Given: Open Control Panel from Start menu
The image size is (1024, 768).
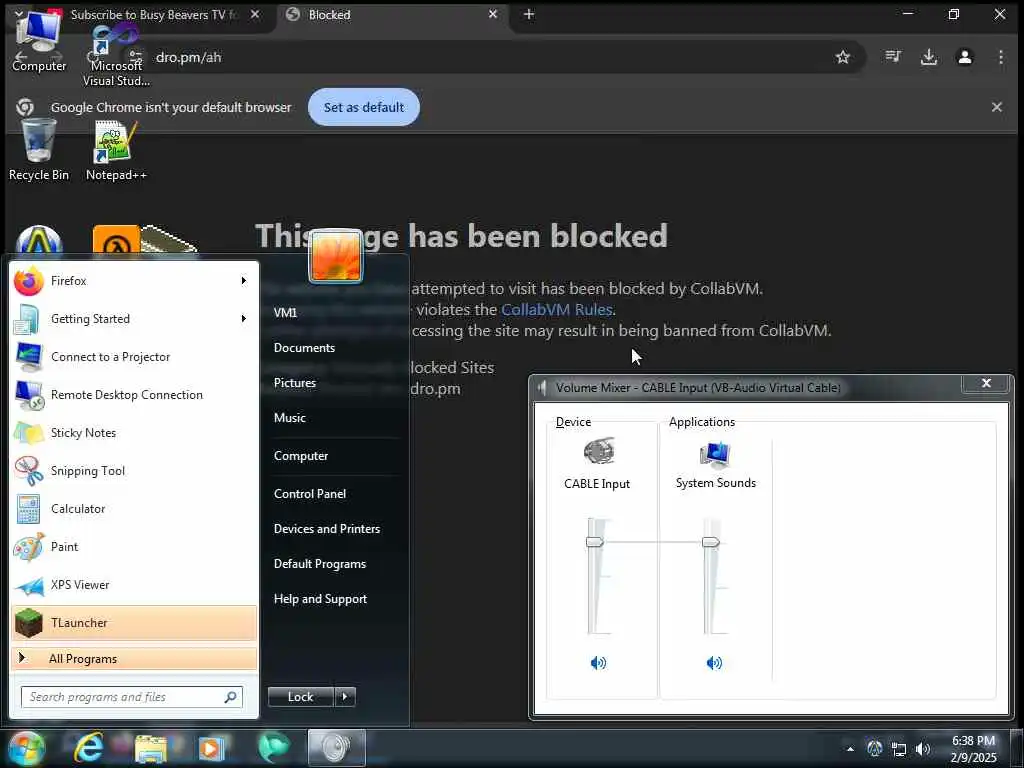Looking at the screenshot, I should click(310, 494).
